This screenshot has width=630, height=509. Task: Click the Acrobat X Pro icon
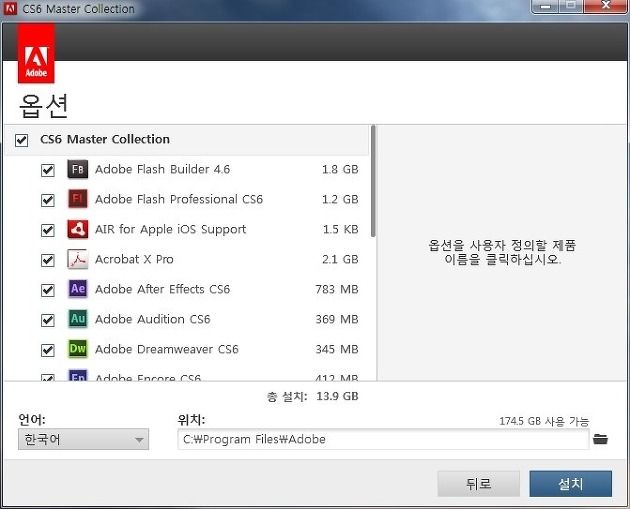(78, 259)
